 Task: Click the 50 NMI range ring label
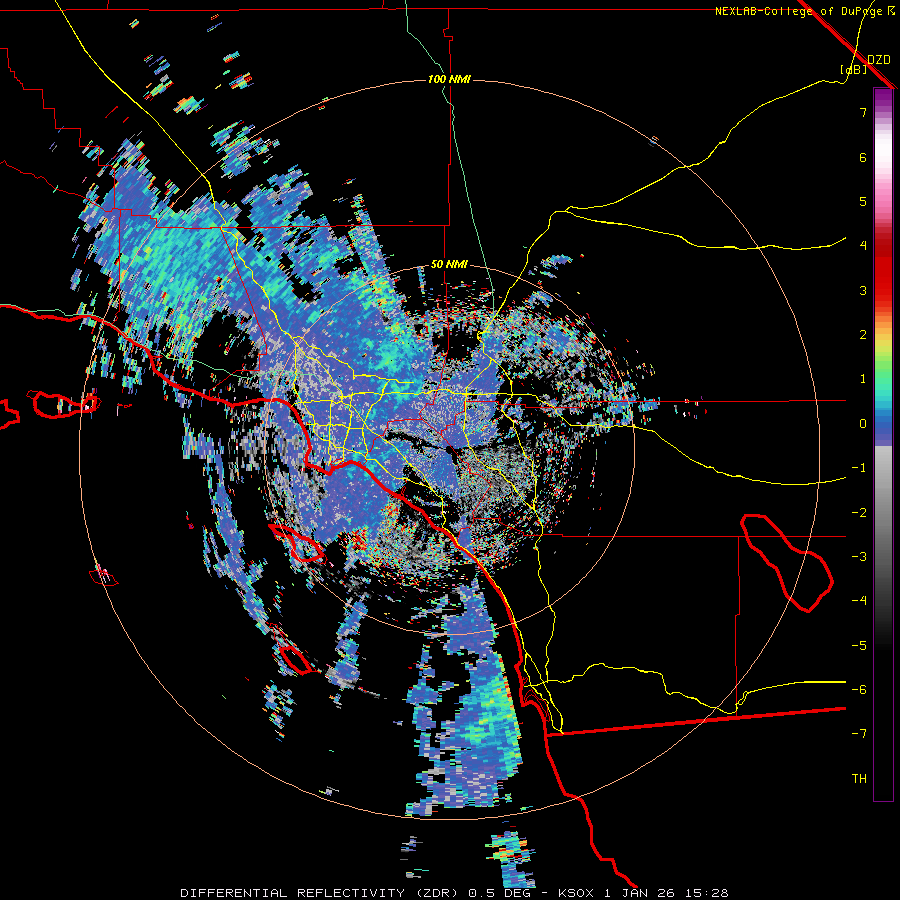point(449,265)
